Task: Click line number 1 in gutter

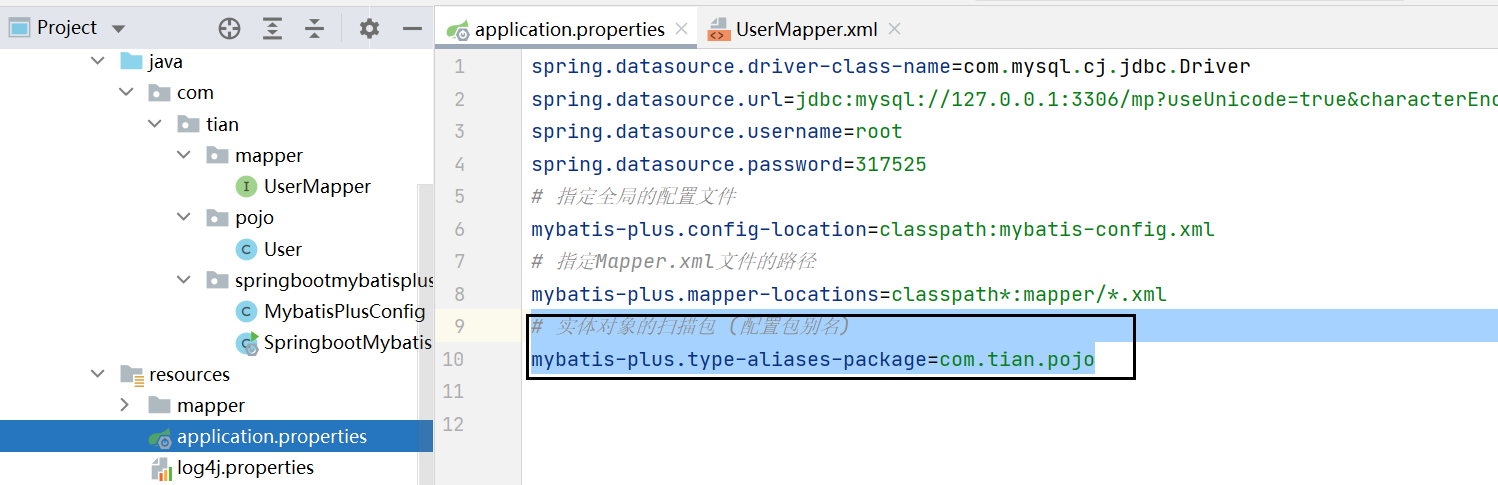Action: tap(459, 67)
